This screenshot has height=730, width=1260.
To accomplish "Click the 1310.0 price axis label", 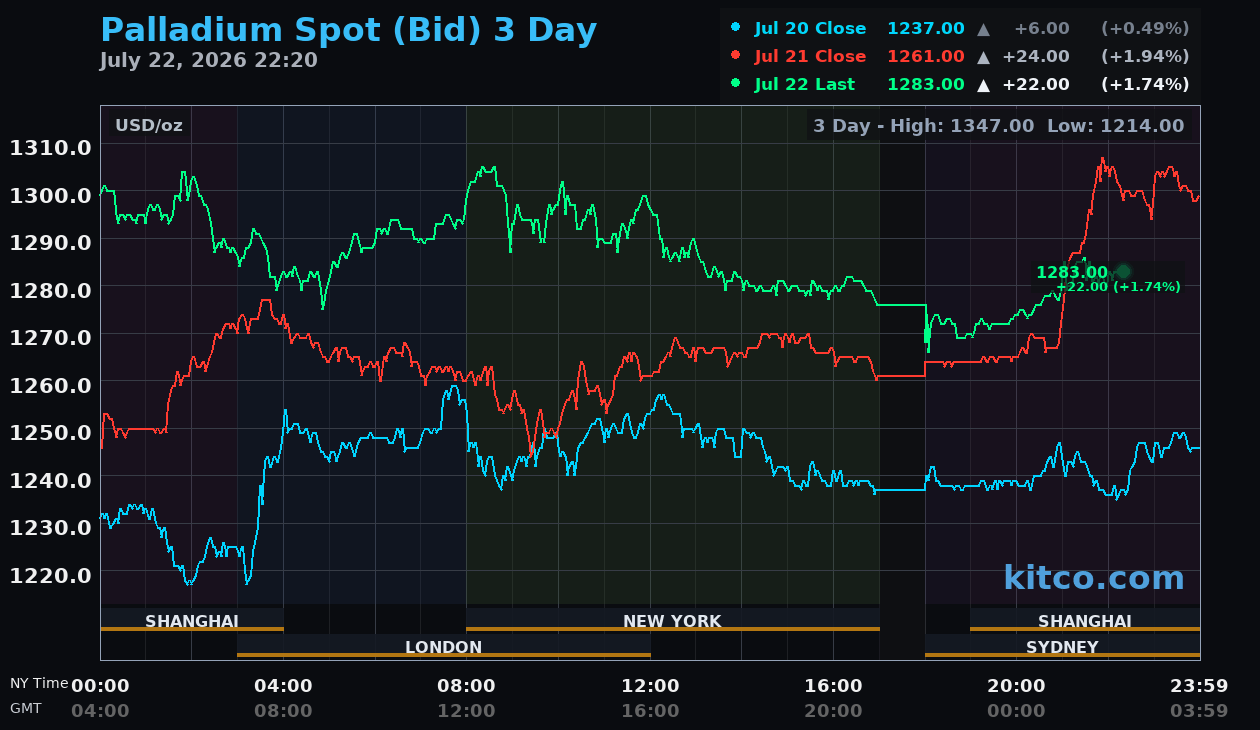I will click(x=51, y=148).
